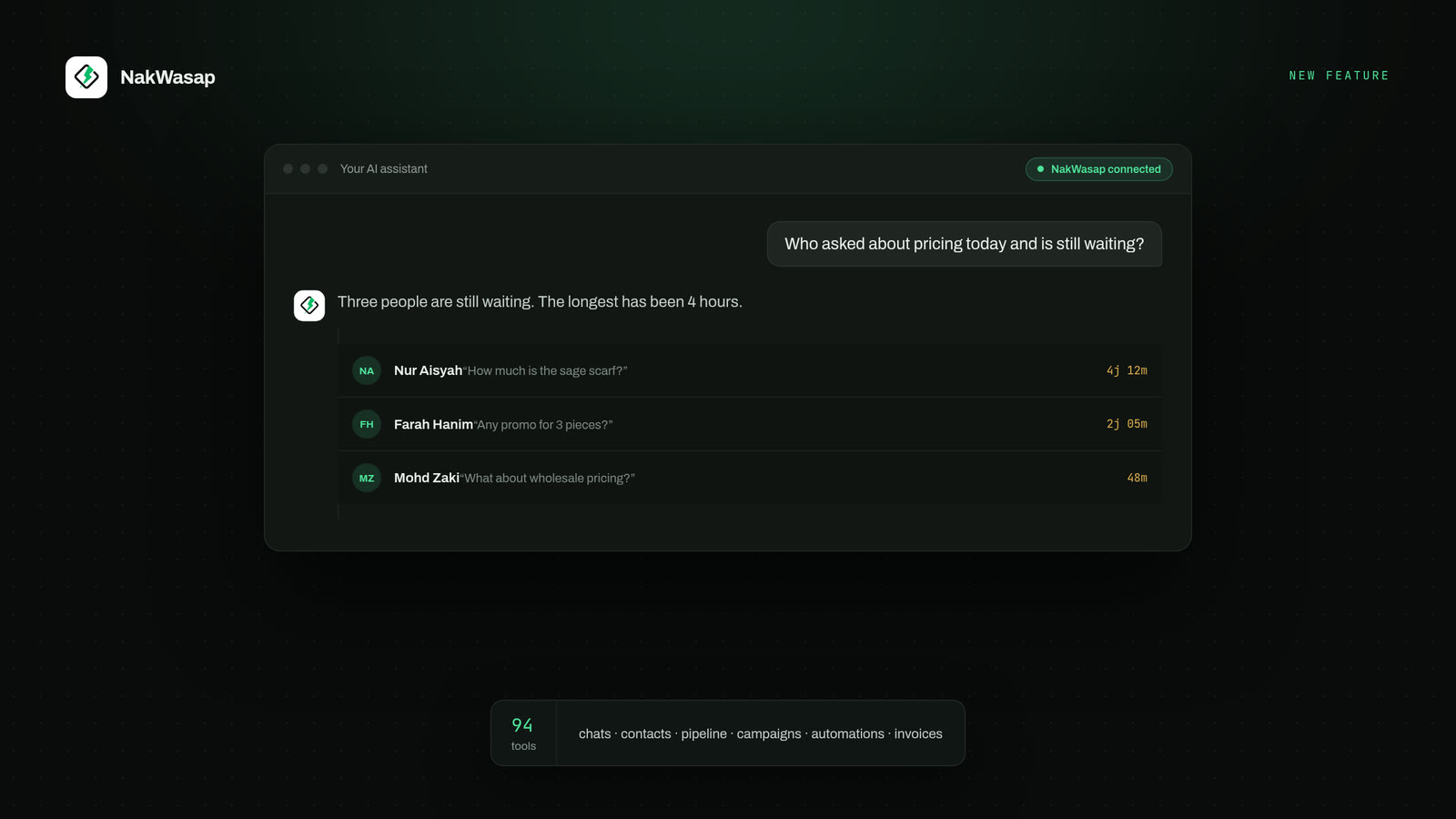Click the 4j 12m waiting time
This screenshot has width=1456, height=819.
(x=1127, y=370)
